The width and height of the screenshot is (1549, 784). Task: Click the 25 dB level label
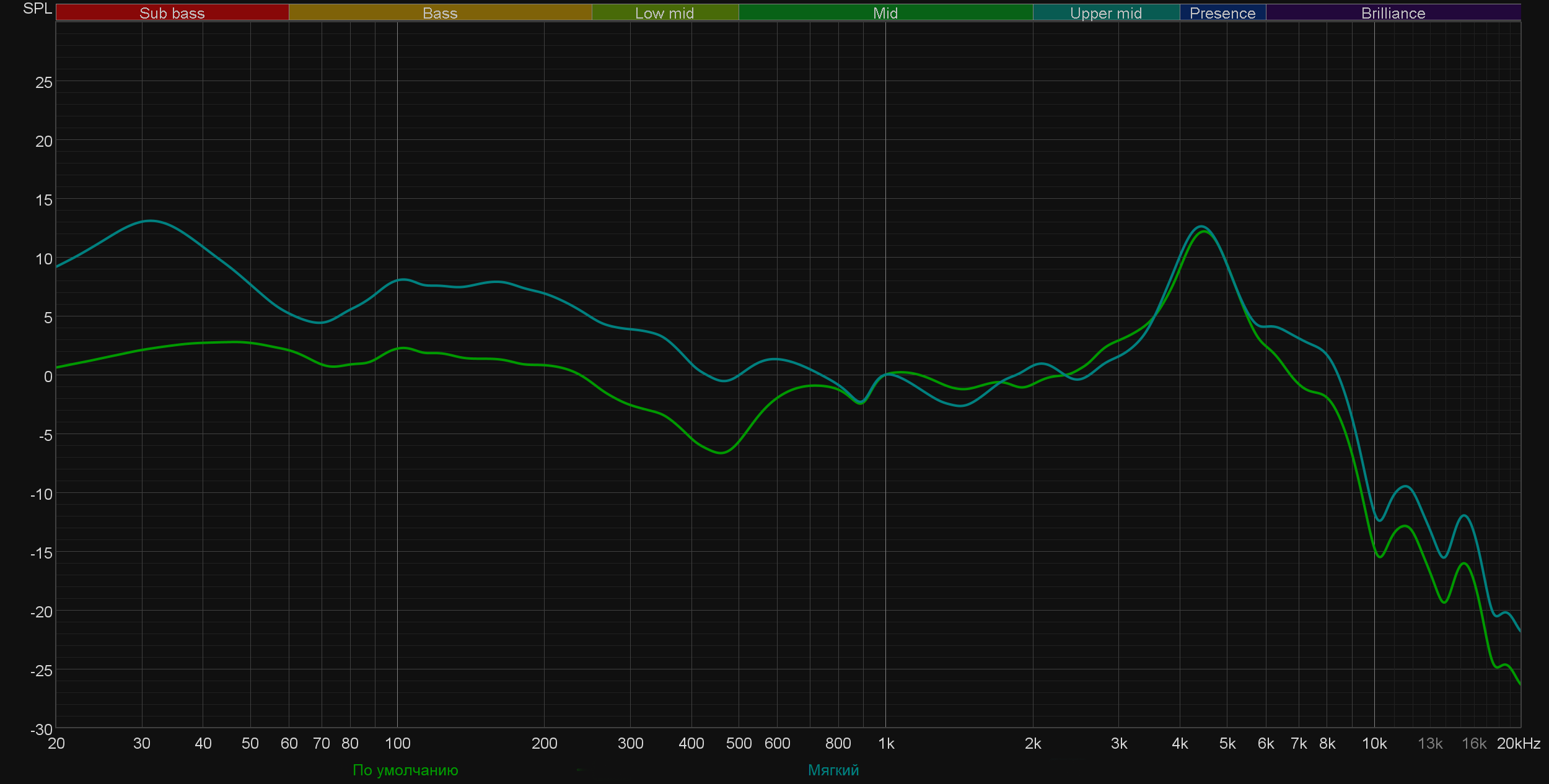point(43,82)
